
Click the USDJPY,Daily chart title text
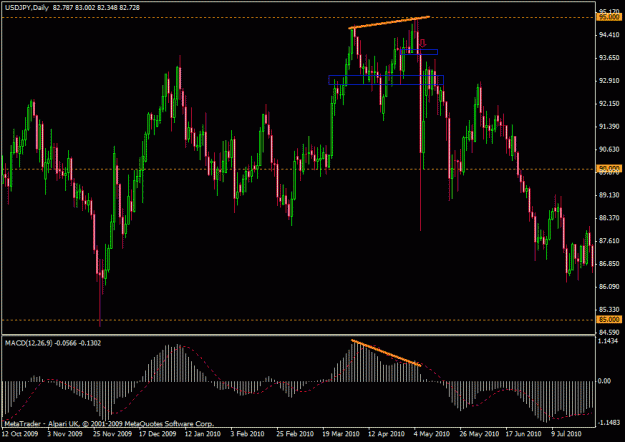[27, 8]
